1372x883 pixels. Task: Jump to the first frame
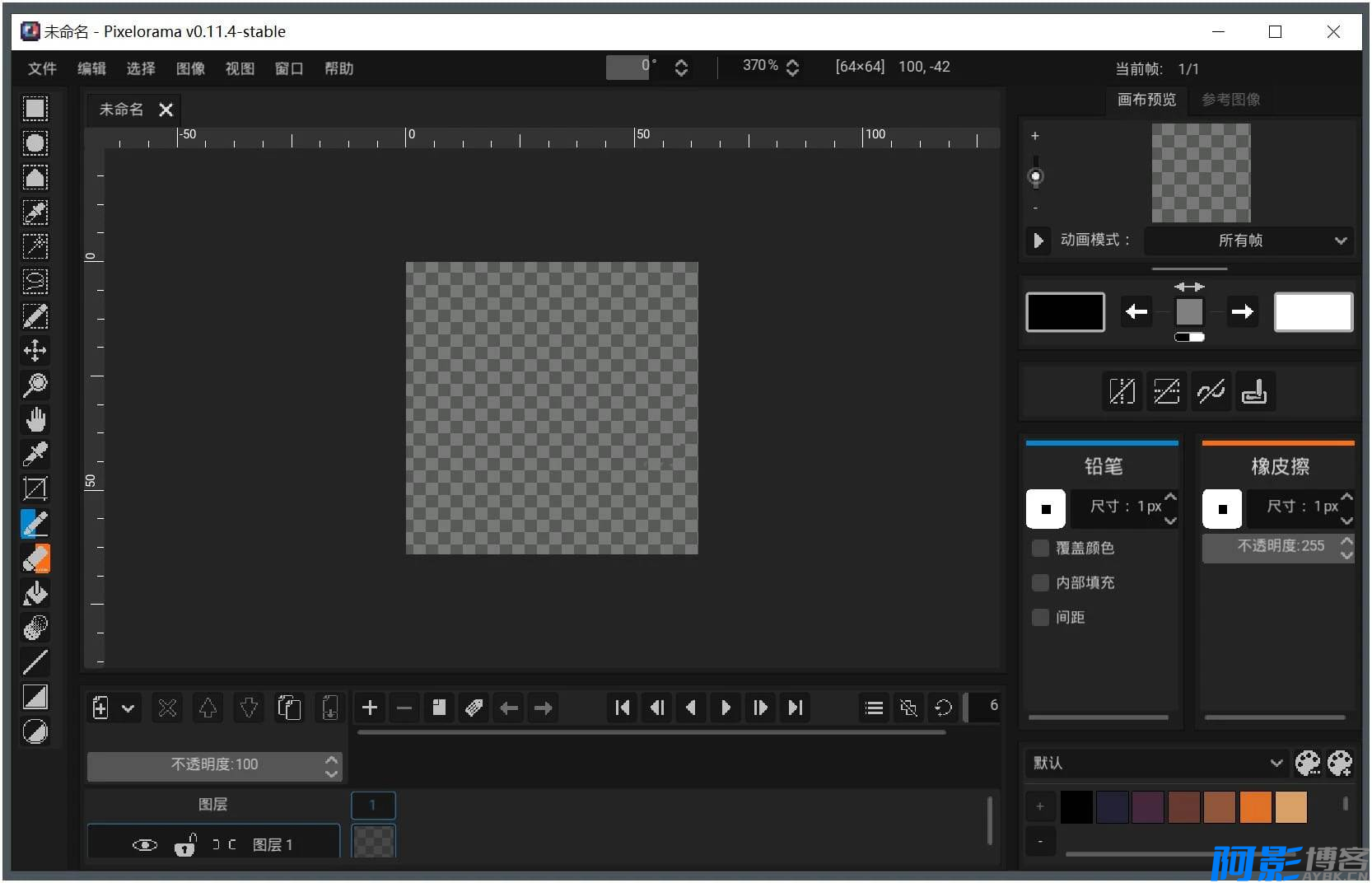(x=622, y=708)
